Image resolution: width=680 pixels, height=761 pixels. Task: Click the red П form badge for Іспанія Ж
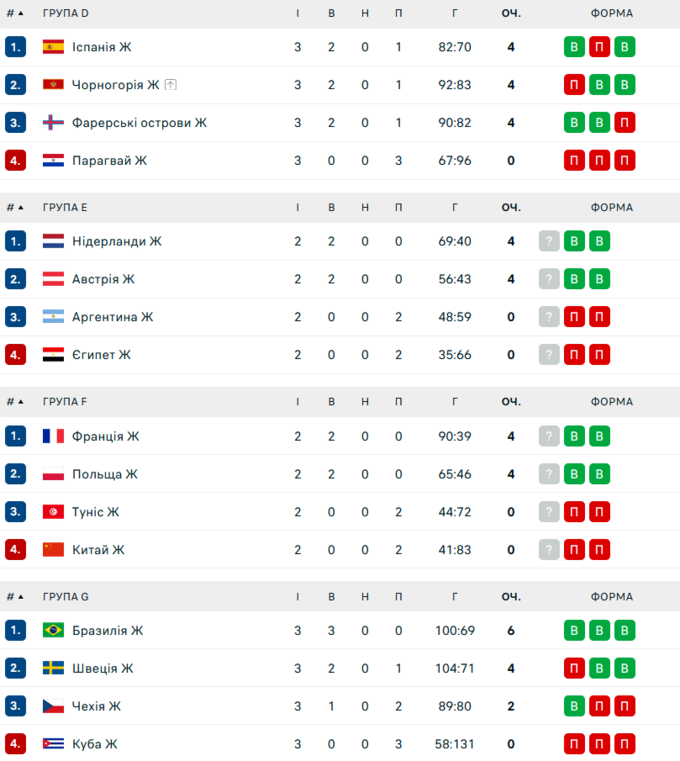(x=599, y=47)
